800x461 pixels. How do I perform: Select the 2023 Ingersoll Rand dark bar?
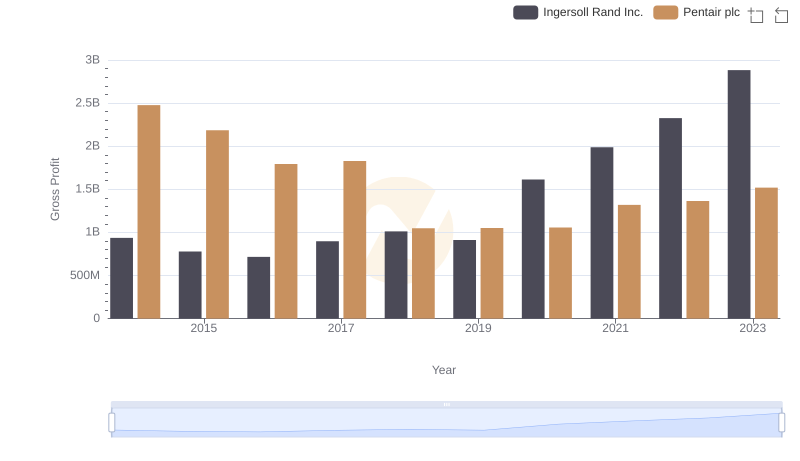tap(739, 194)
